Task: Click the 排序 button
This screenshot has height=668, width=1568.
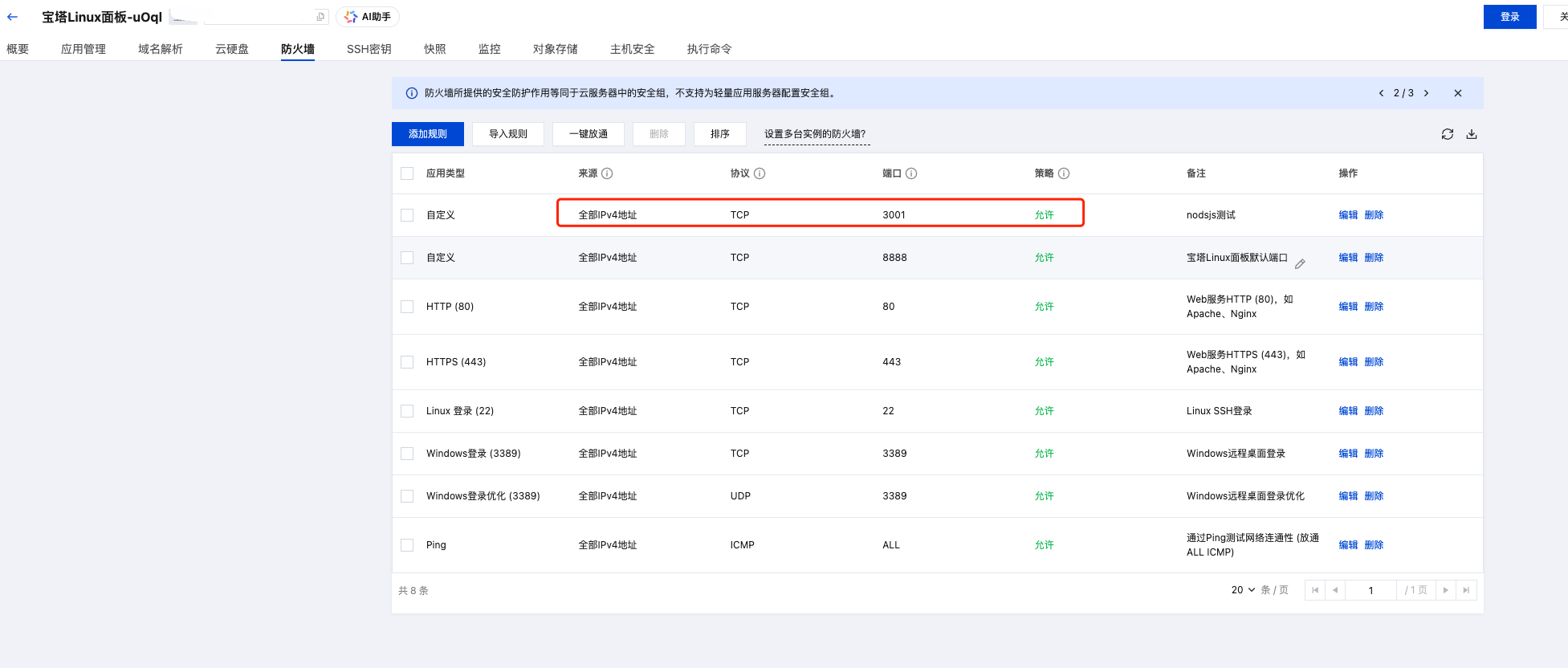Action: coord(720,134)
